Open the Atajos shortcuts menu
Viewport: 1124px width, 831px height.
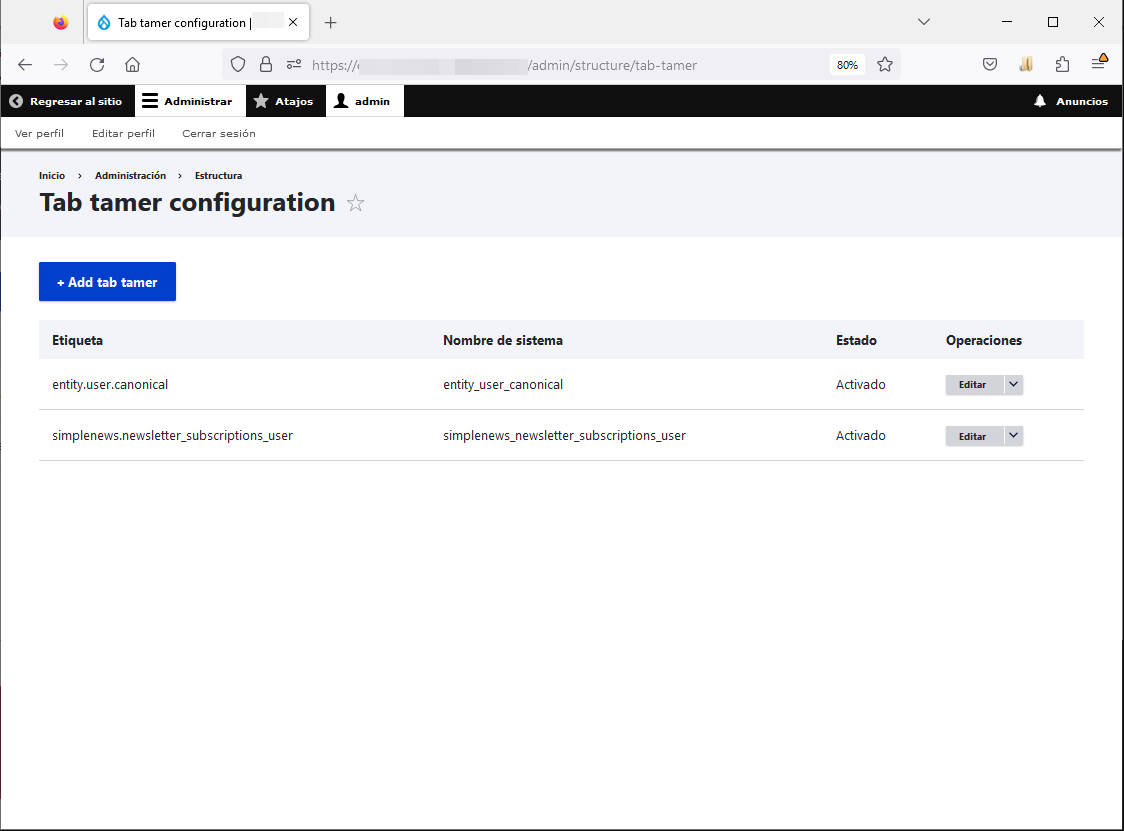point(285,101)
